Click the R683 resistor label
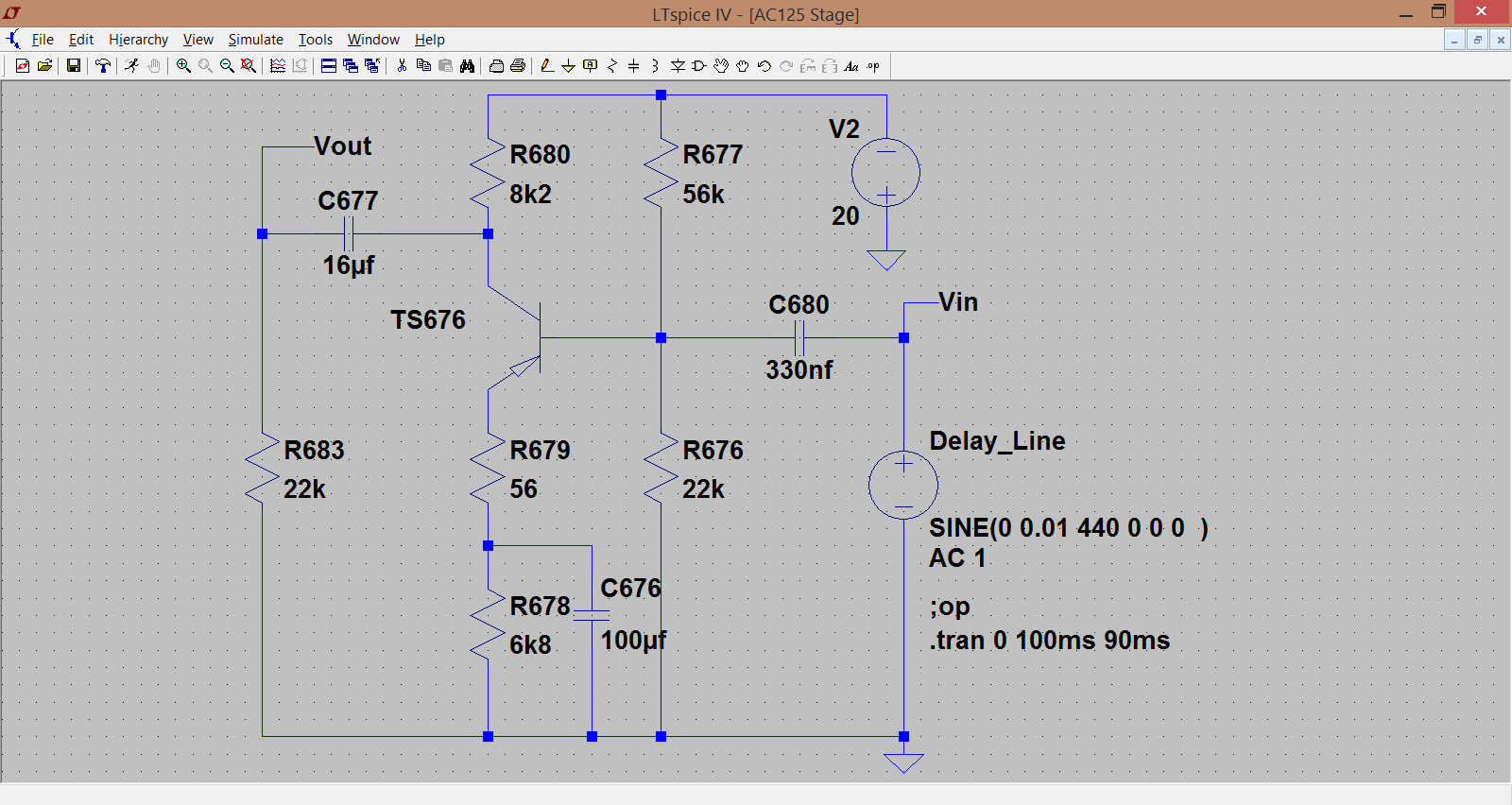Viewport: 1512px width, 805px height. tap(314, 451)
